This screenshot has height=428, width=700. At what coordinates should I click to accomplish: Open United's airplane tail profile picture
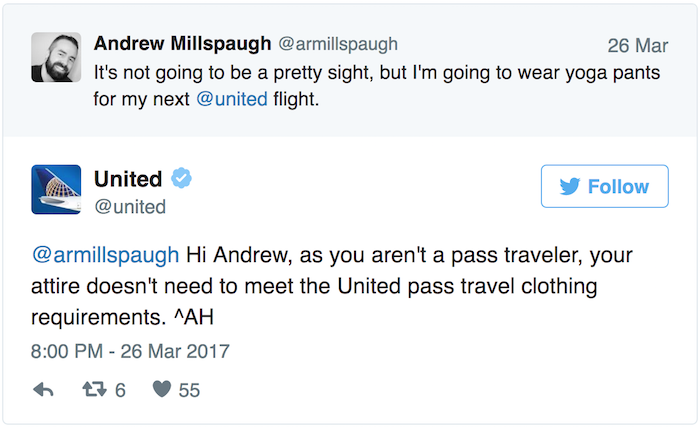pyautogui.click(x=56, y=190)
